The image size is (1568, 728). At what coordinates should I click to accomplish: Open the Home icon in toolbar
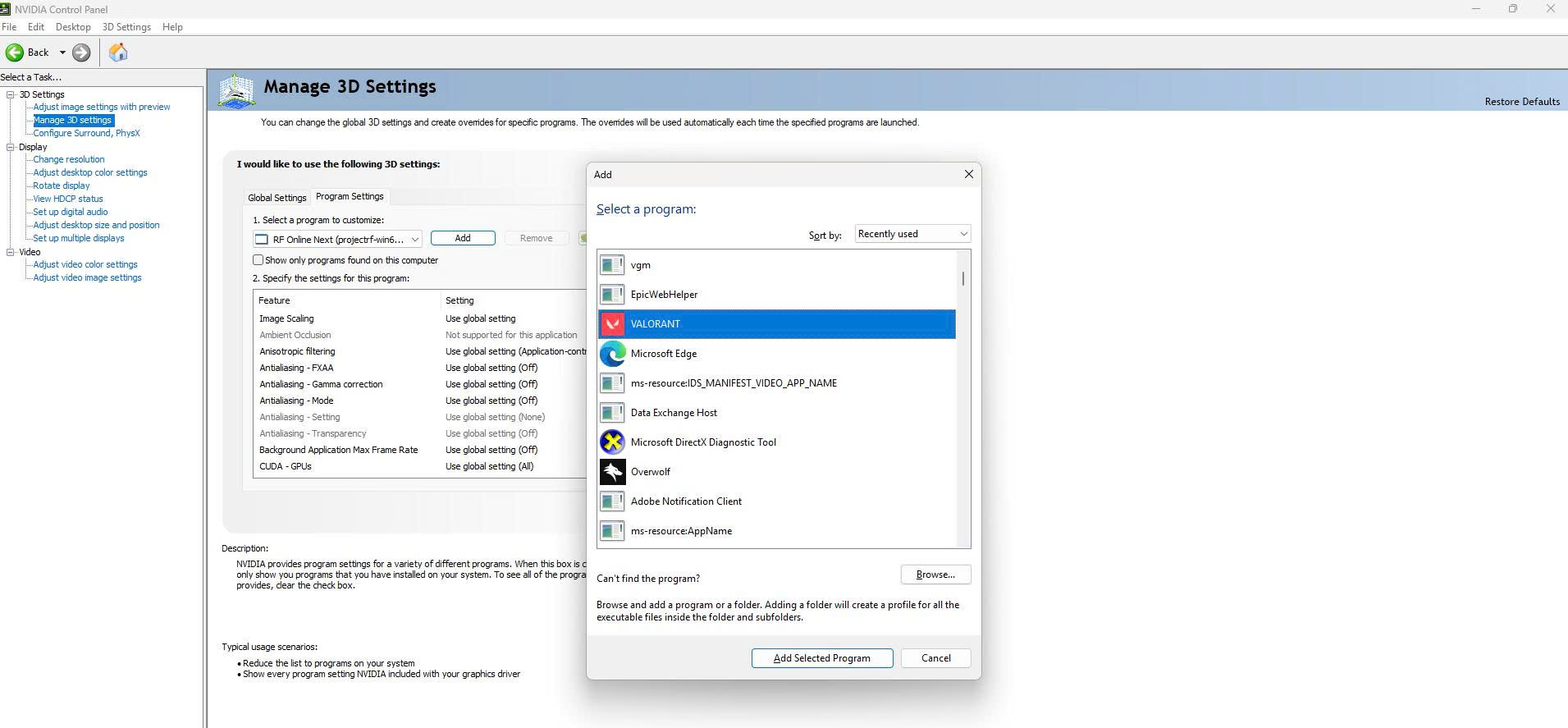pos(118,53)
